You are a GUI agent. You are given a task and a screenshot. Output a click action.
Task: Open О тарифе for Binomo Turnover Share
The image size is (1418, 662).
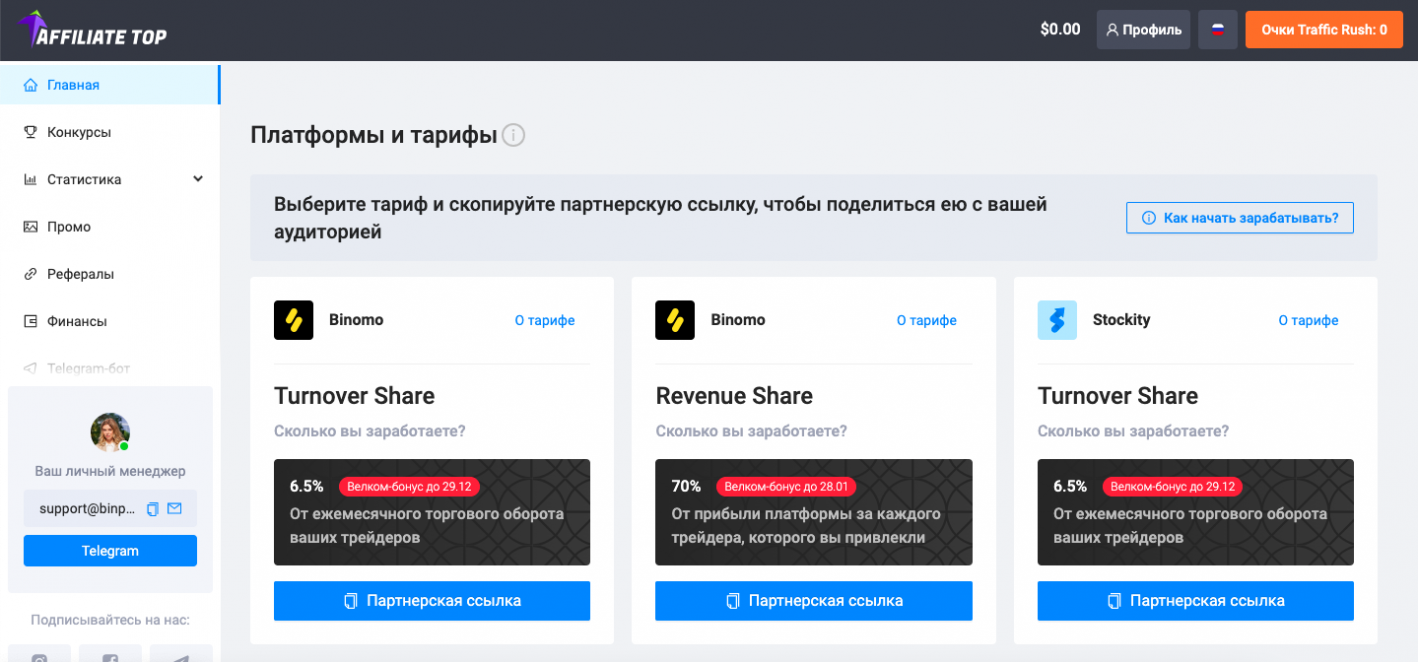pos(545,321)
